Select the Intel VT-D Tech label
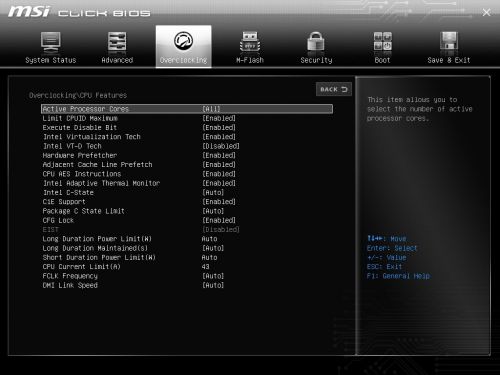500x375 pixels. click(72, 146)
